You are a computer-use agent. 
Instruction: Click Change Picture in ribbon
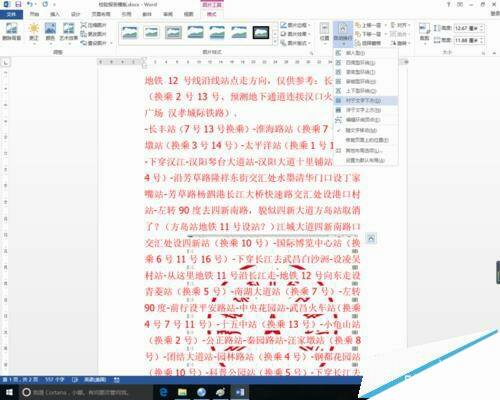tap(93, 34)
